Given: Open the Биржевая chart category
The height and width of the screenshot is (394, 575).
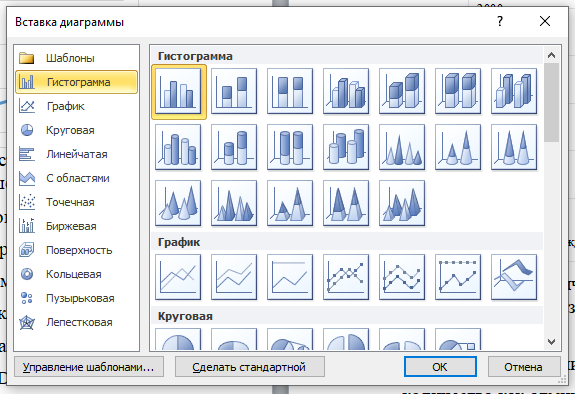Looking at the screenshot, I should pyautogui.click(x=77, y=226).
